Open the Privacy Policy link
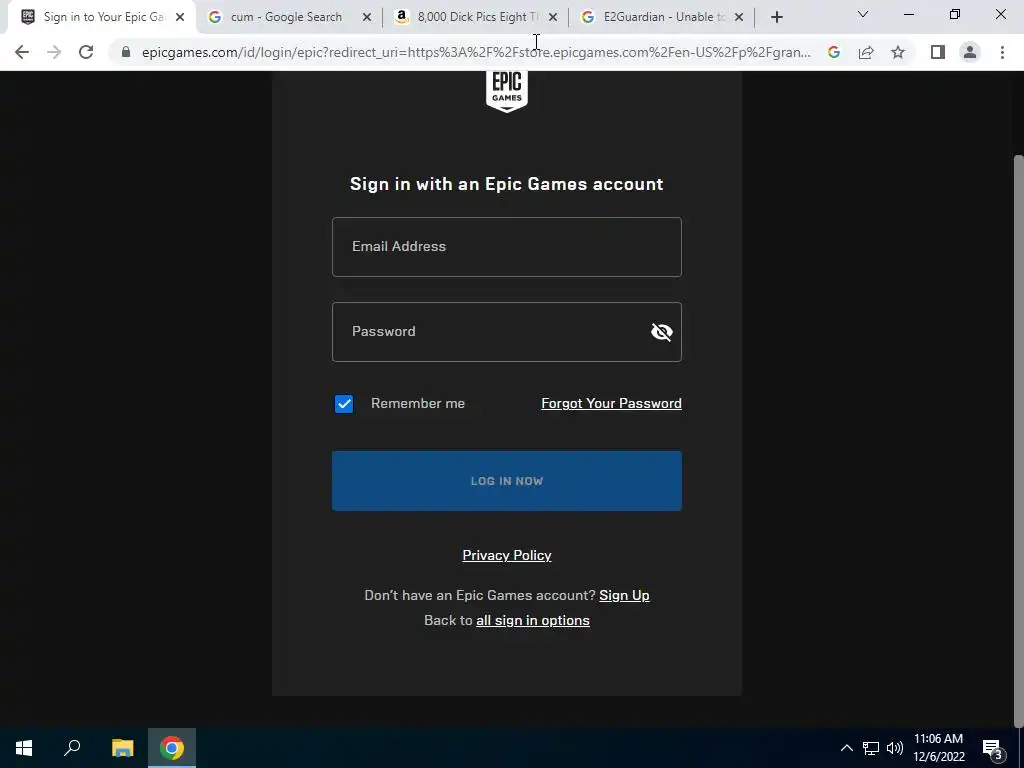This screenshot has height=768, width=1024. click(507, 555)
